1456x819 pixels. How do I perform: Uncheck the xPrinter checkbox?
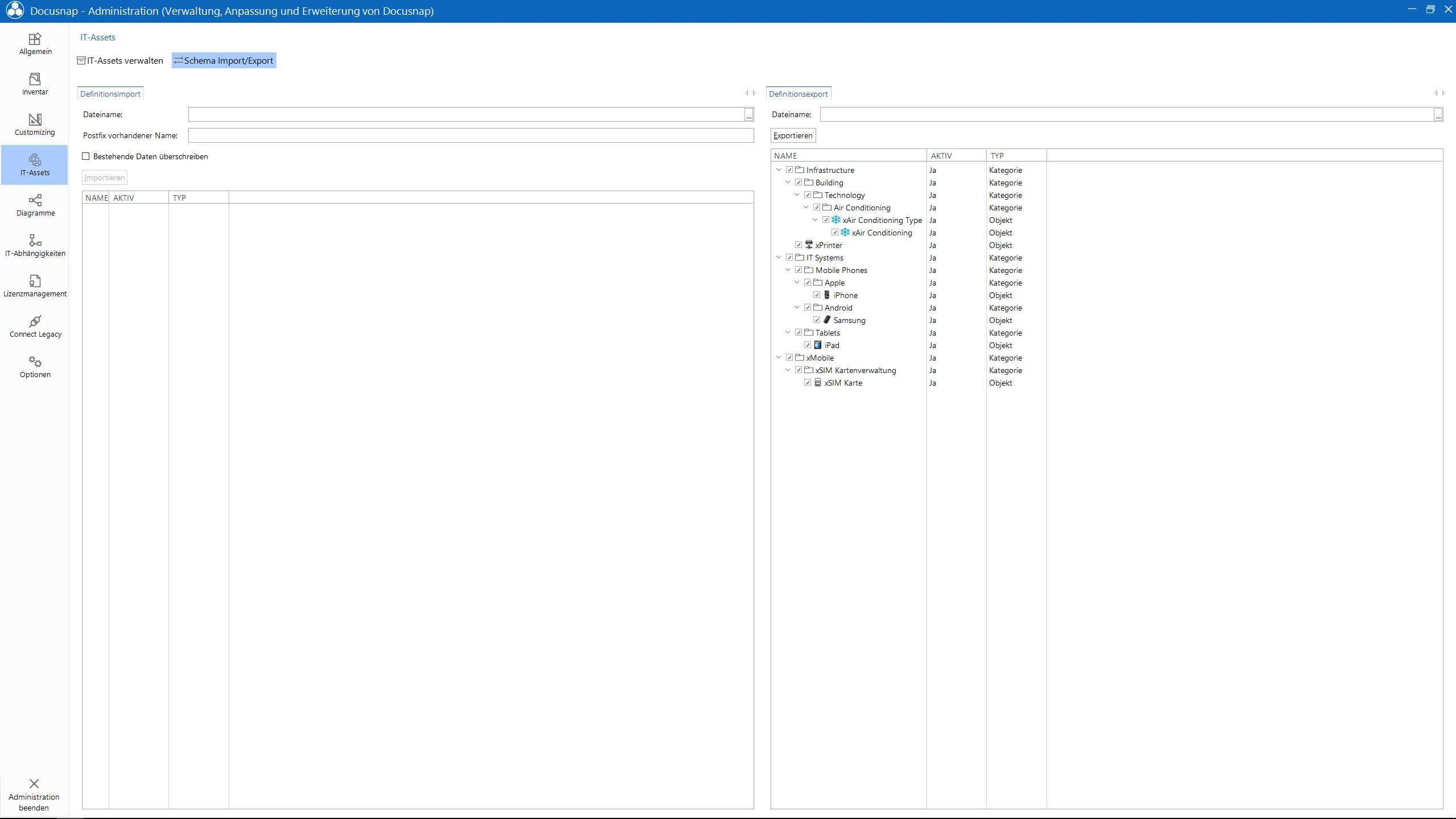(799, 245)
